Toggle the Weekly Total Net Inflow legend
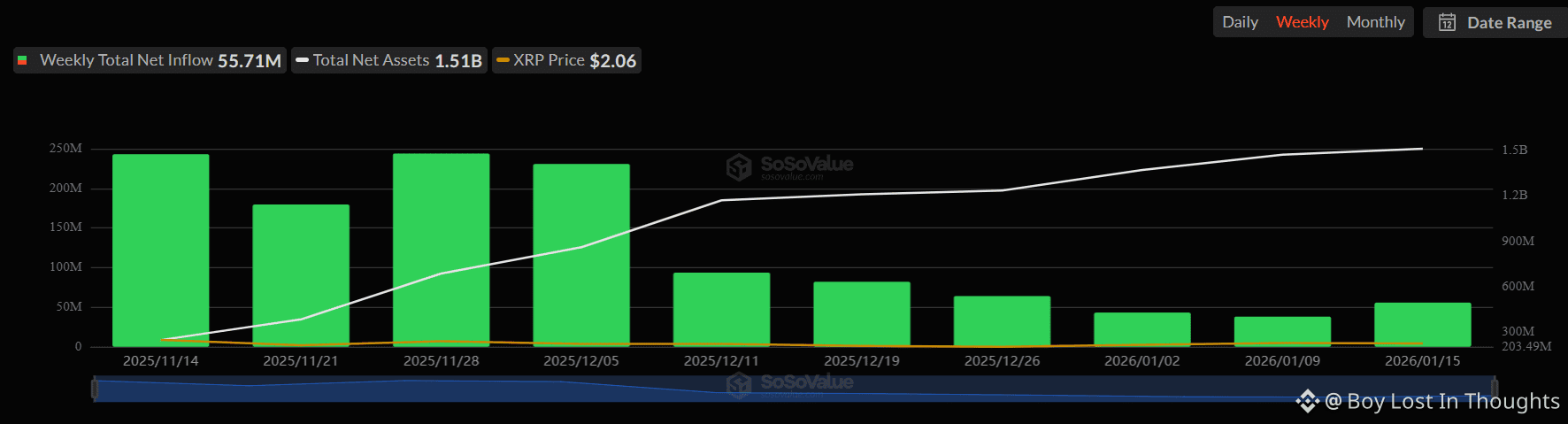 (x=150, y=60)
